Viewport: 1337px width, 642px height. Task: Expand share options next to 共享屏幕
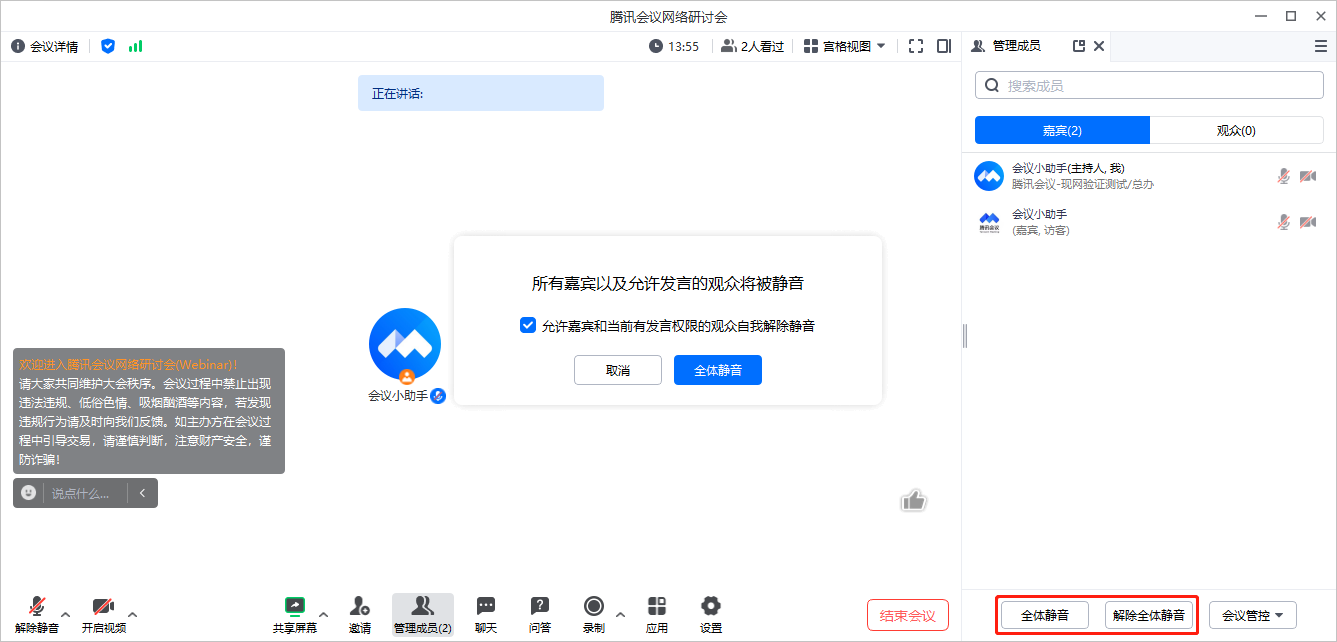click(x=323, y=614)
